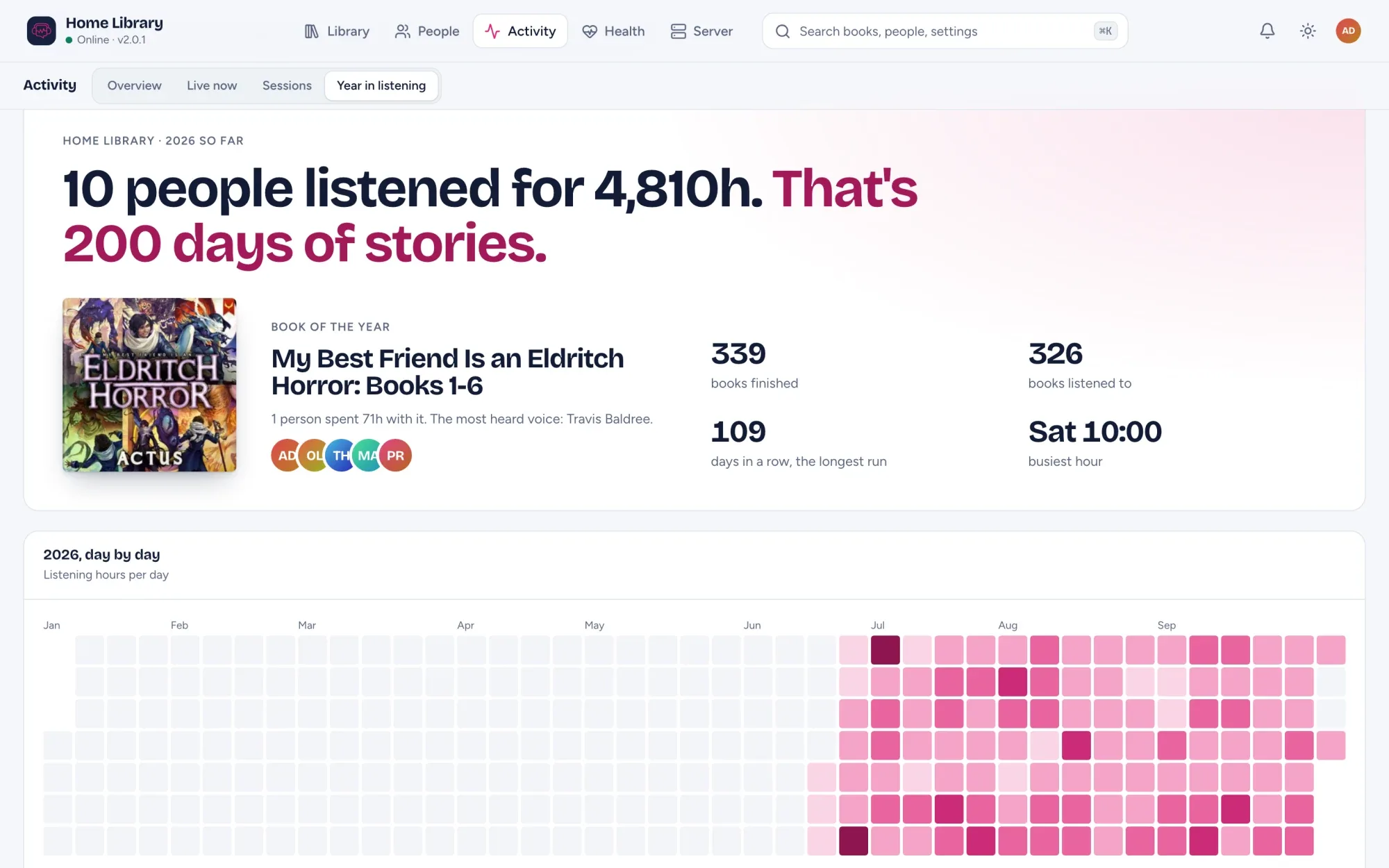Click the ⌘K shortcut badge

pyautogui.click(x=1105, y=31)
